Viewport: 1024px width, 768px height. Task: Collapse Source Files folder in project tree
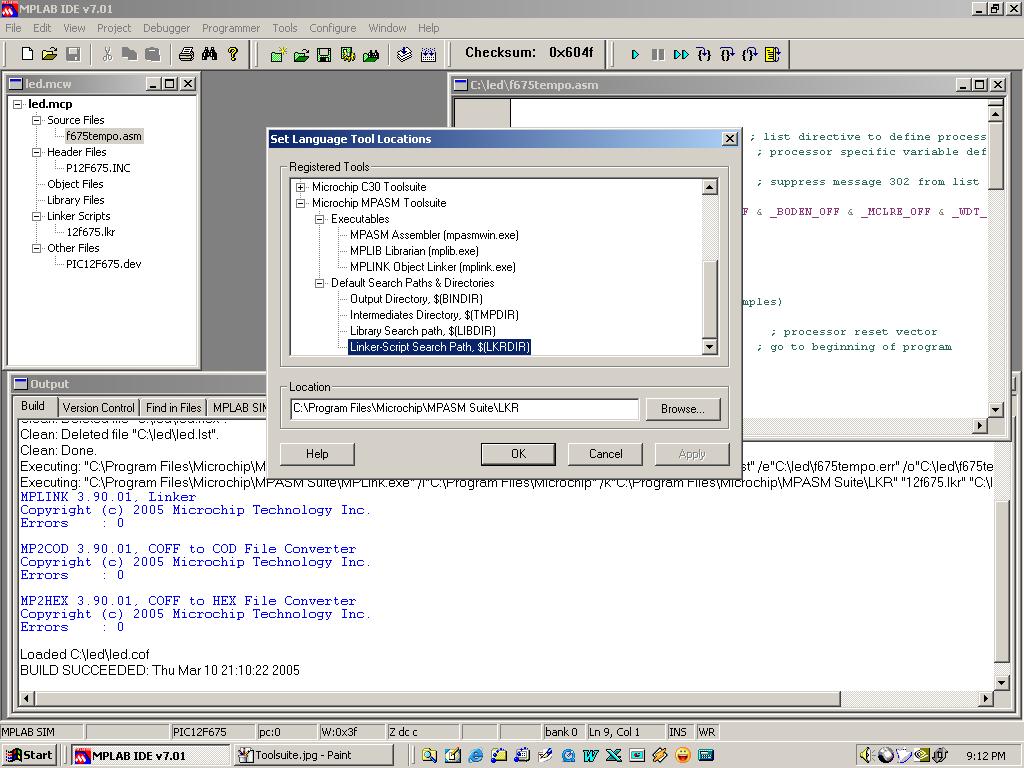(x=36, y=120)
